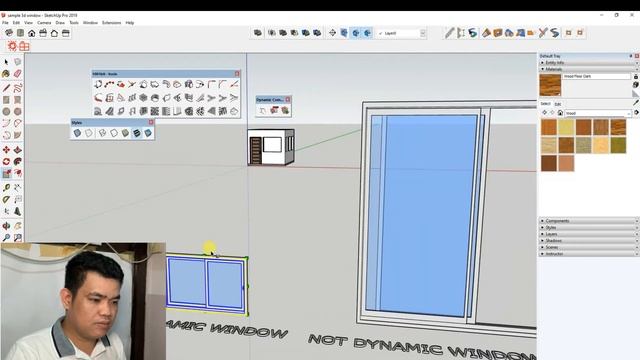The width and height of the screenshot is (640, 360).
Task: Switch to Front view house icon
Action: pyautogui.click(x=31, y=33)
